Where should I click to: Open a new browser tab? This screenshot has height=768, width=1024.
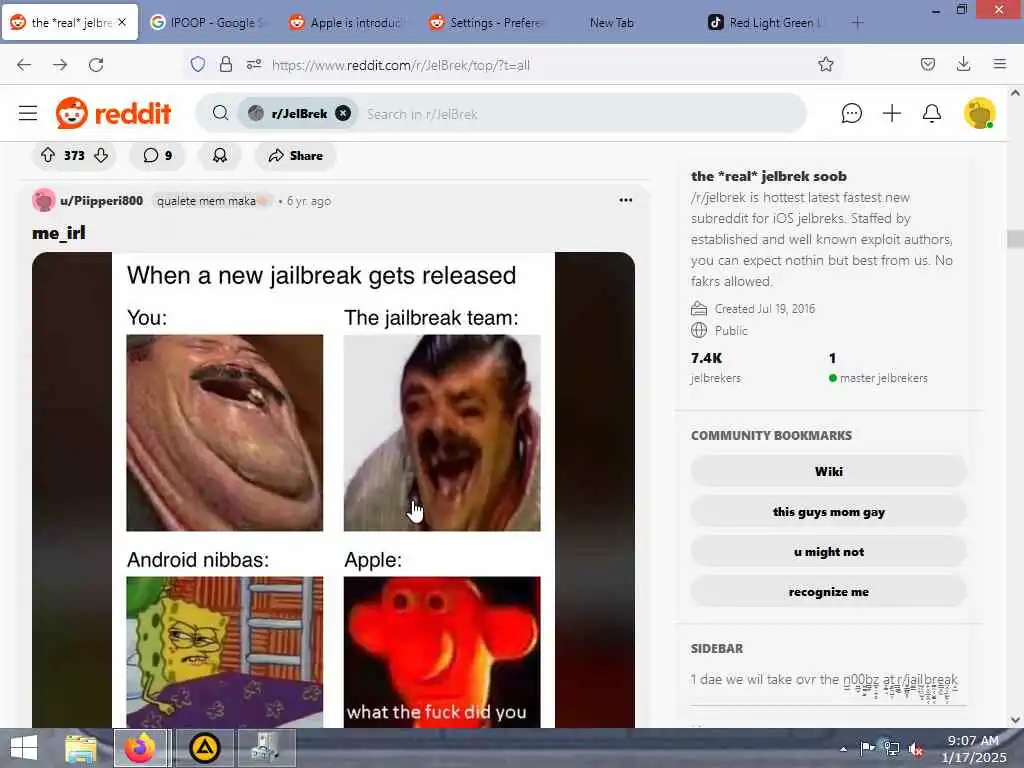point(857,23)
